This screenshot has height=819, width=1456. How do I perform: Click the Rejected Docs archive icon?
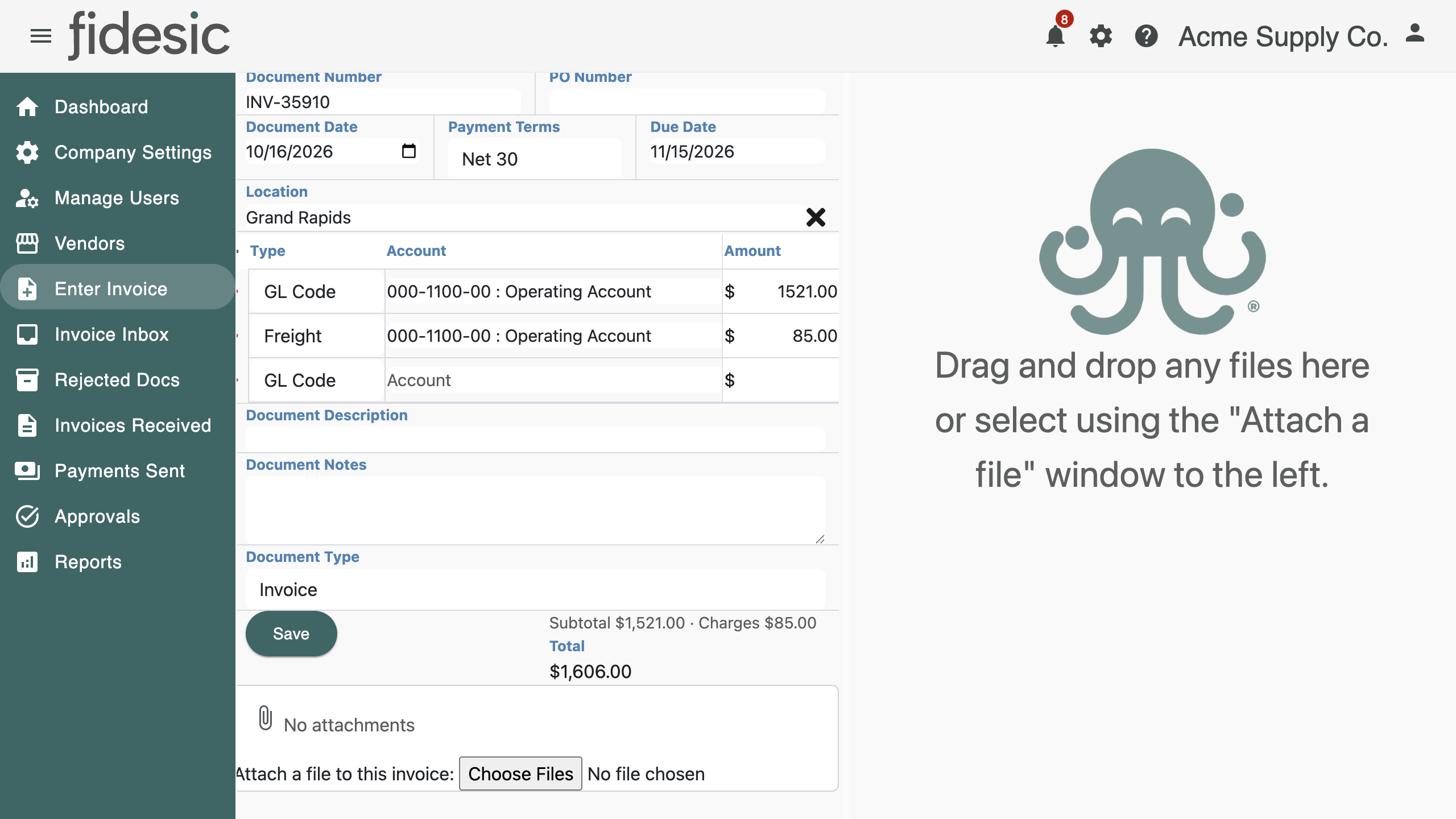pyautogui.click(x=27, y=380)
